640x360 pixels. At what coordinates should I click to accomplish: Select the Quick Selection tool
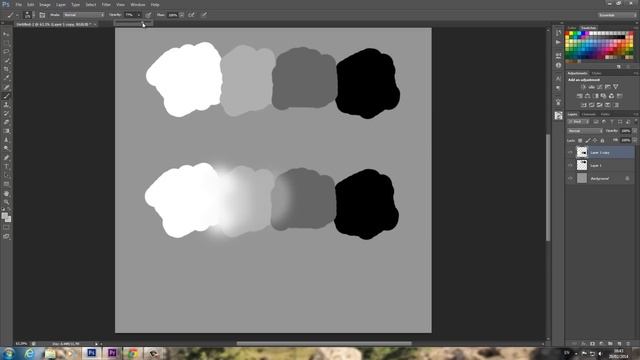tap(6, 61)
